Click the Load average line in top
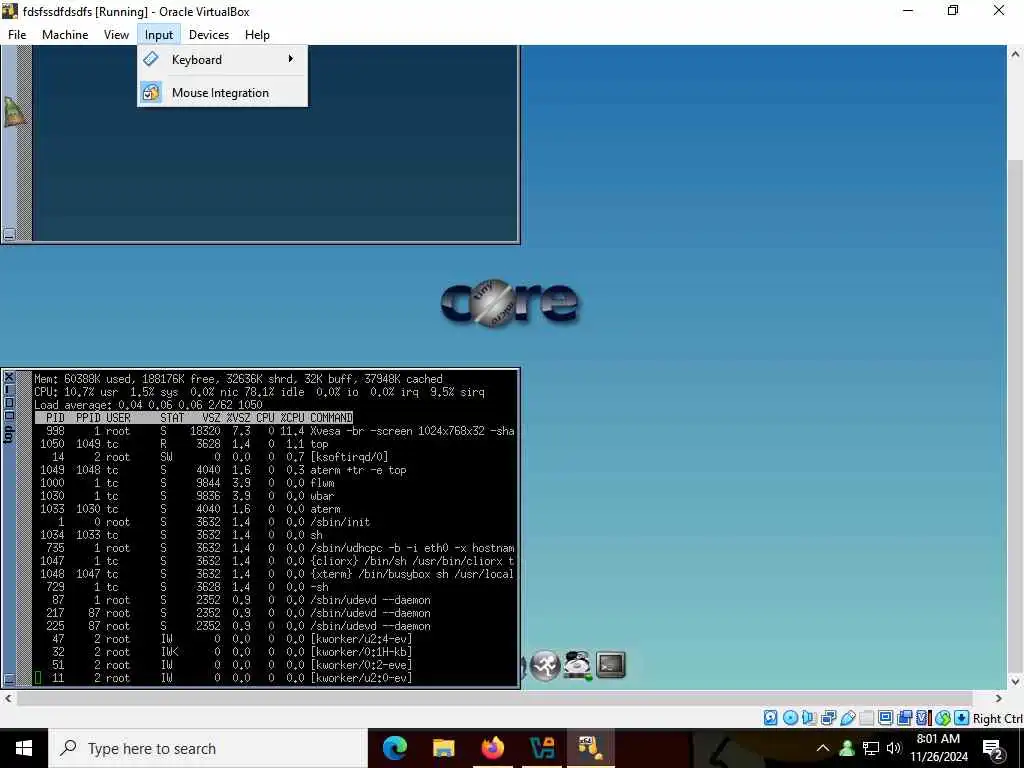 pyautogui.click(x=148, y=405)
